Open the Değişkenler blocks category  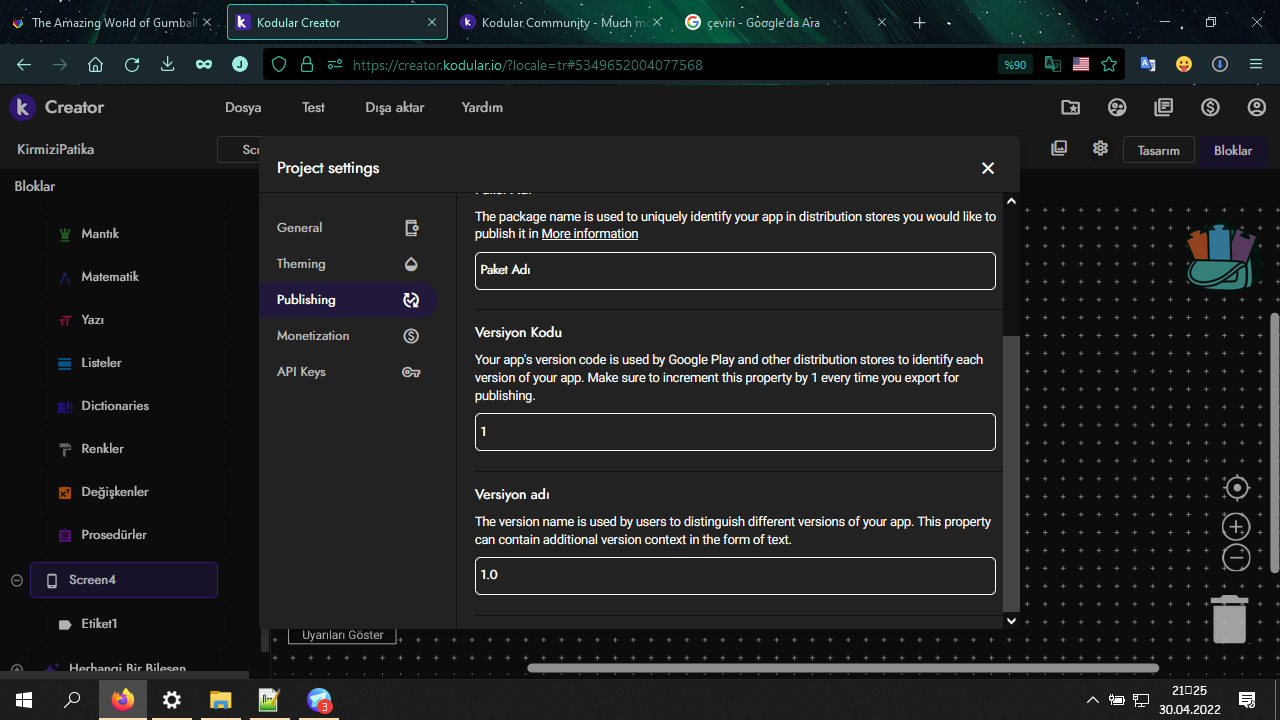tap(136, 492)
